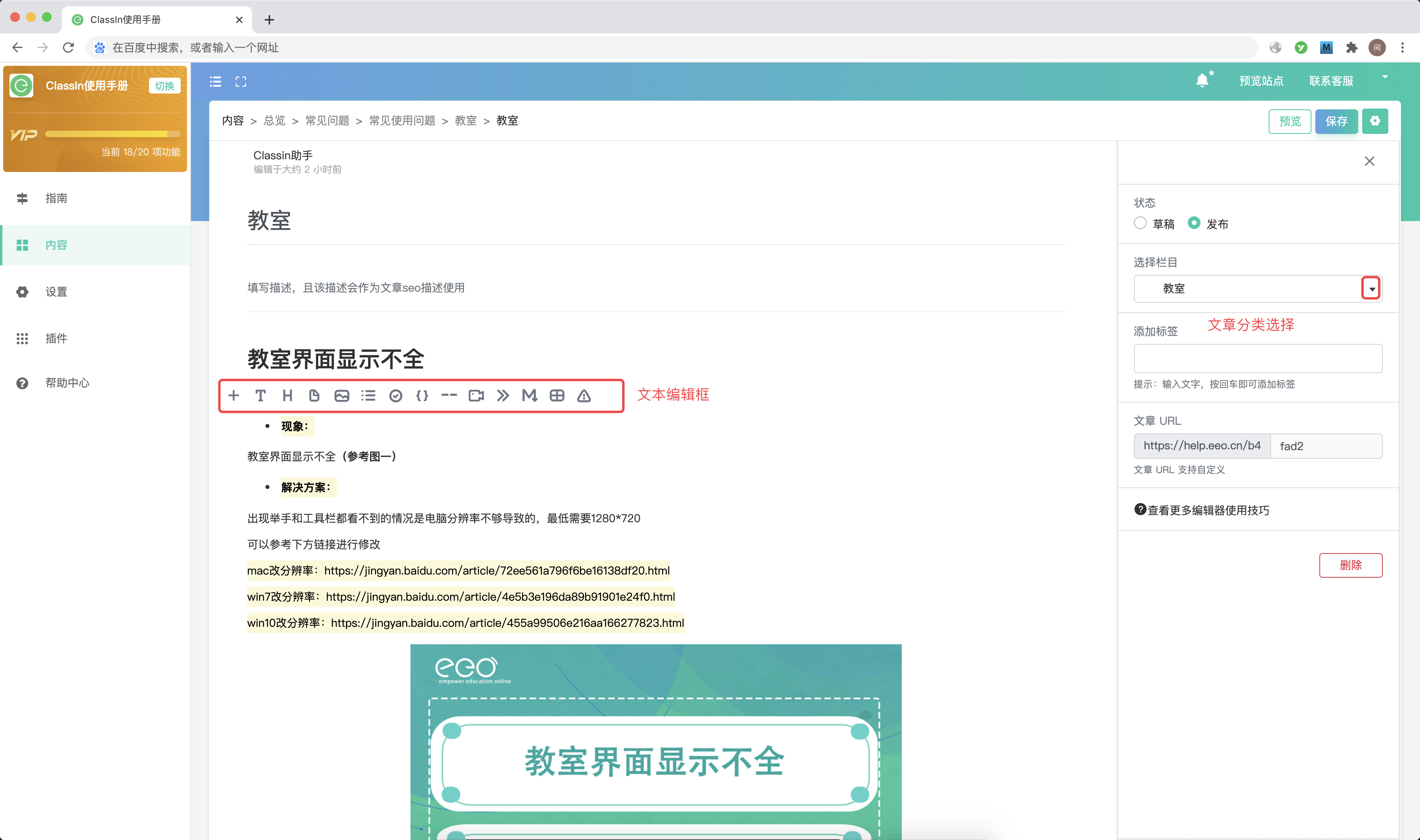
Task: Click the plus add-block icon in editor toolbar
Action: (x=234, y=396)
